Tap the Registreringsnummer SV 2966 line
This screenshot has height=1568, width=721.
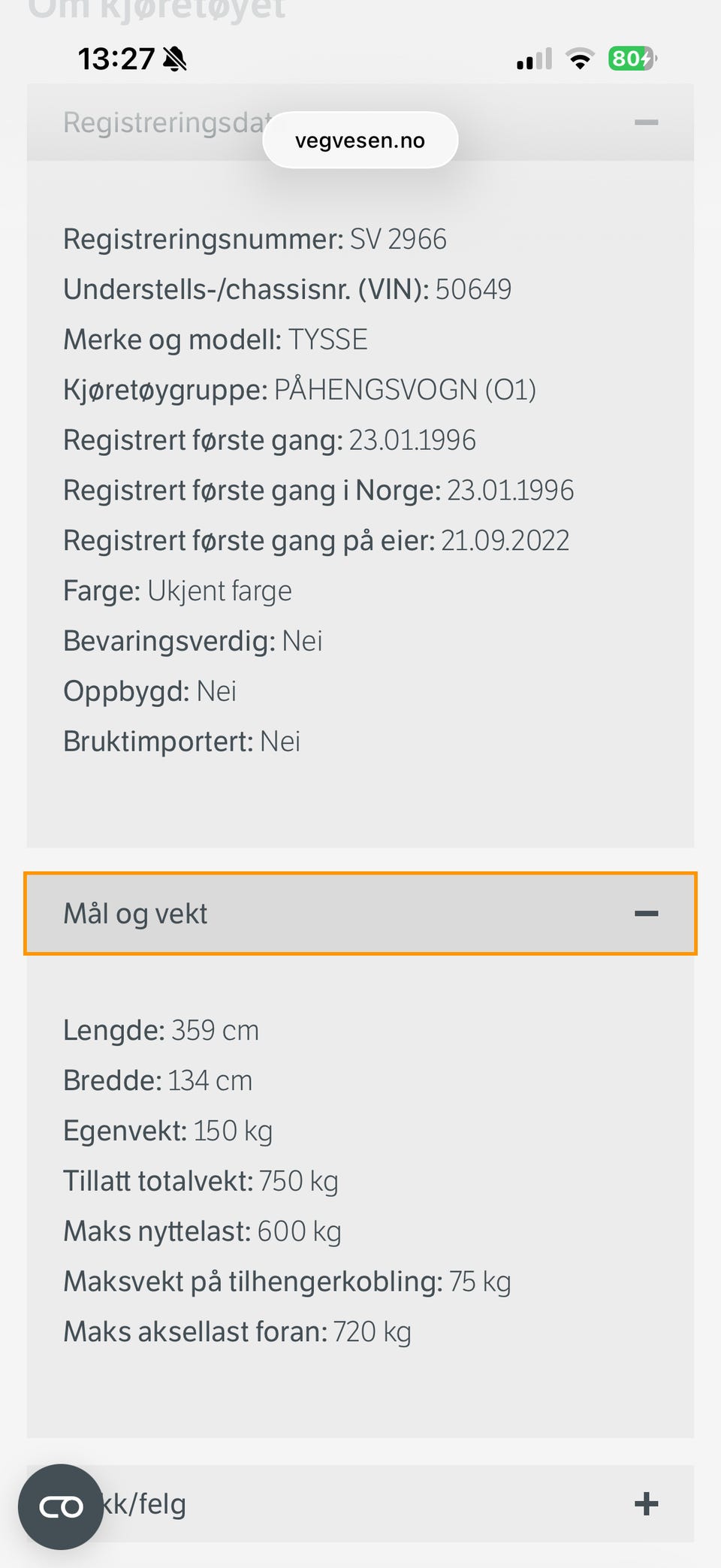pos(255,240)
